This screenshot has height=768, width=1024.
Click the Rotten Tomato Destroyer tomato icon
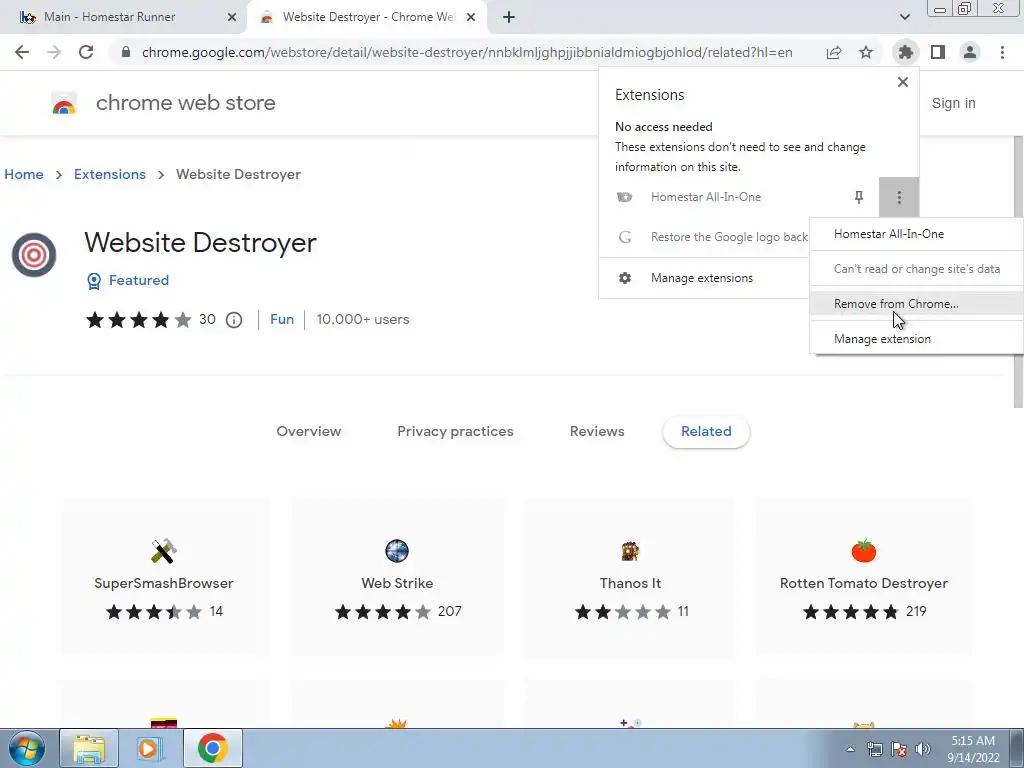click(863, 551)
